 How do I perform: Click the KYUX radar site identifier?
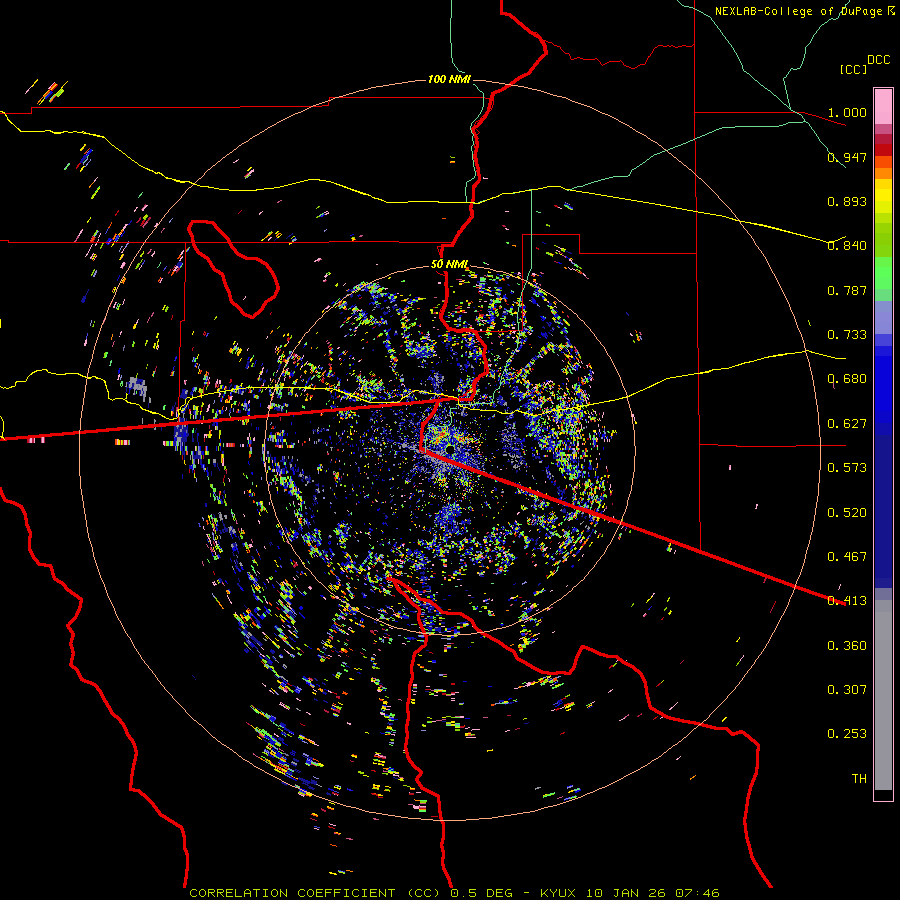click(x=558, y=893)
